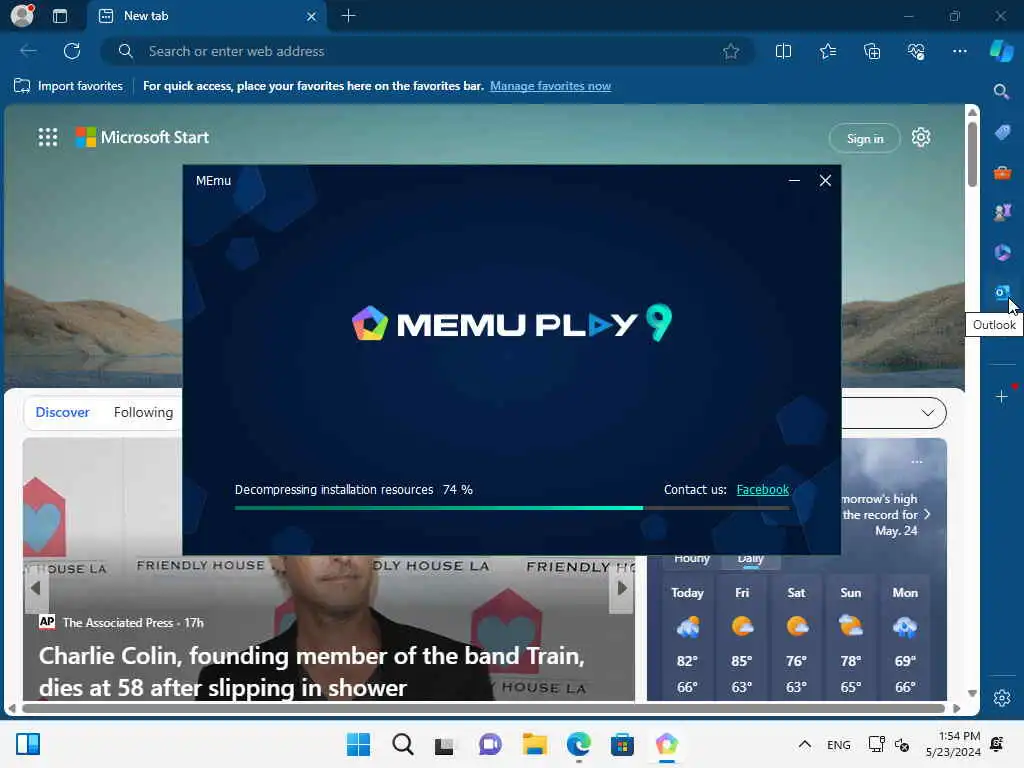Open the sidebar Shopping tag icon
1024x768 pixels.
coord(1002,133)
